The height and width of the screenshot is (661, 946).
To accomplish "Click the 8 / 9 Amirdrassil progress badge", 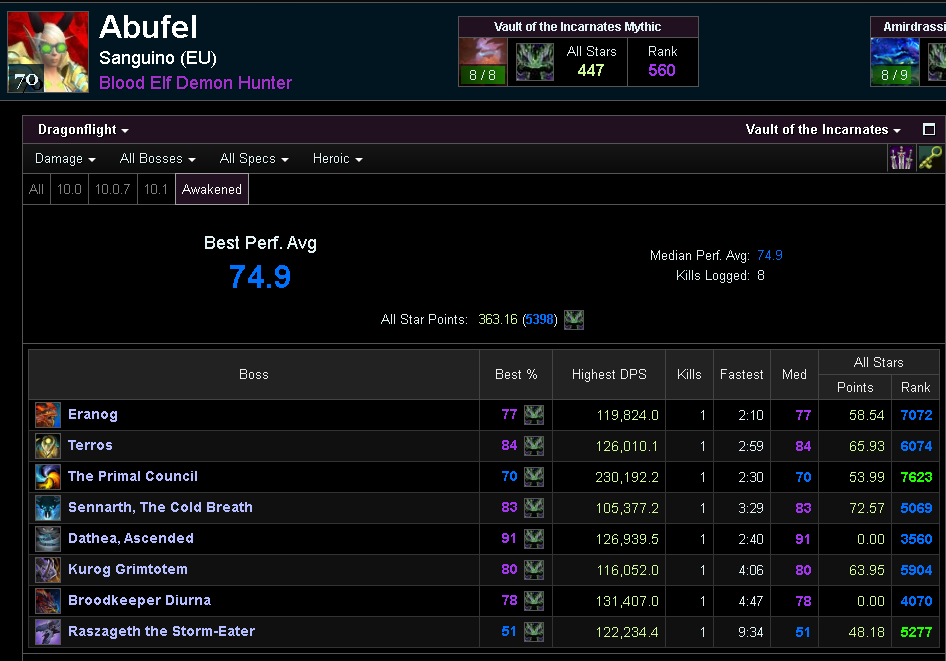I will [894, 75].
